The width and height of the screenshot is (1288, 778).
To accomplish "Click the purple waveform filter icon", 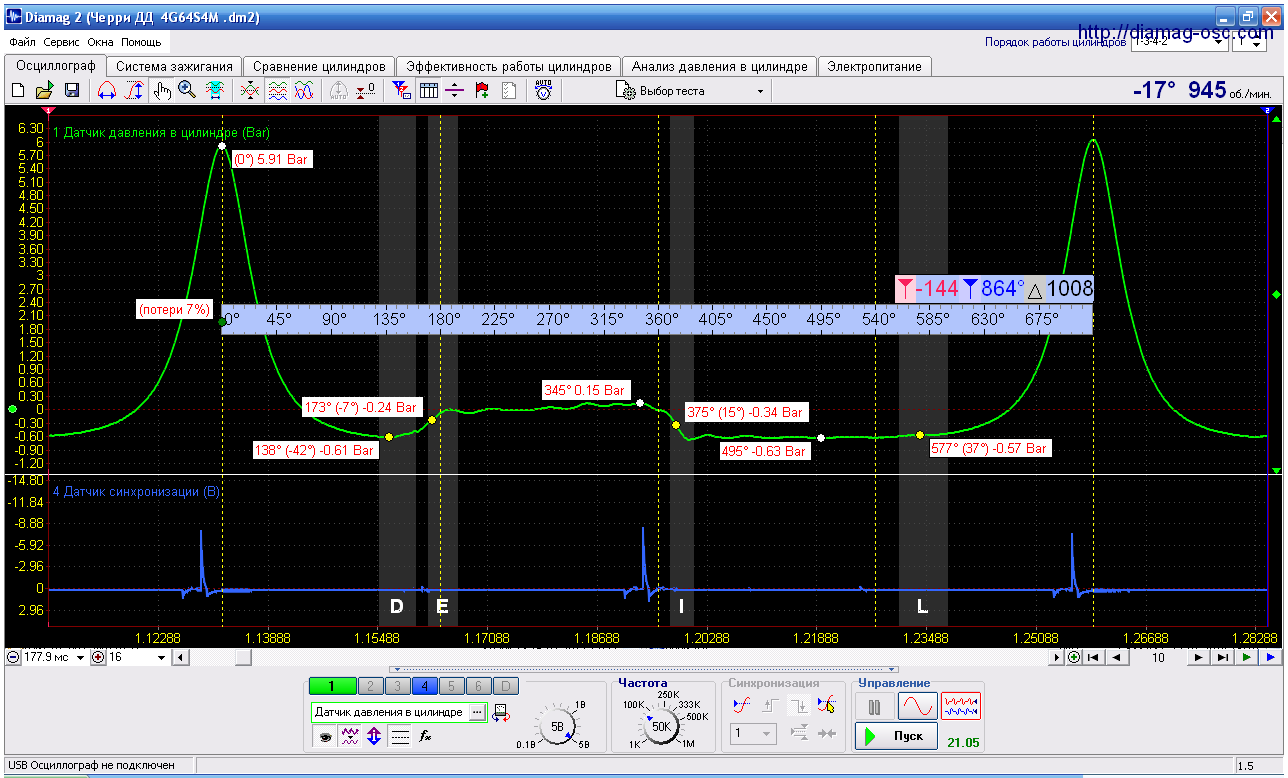I will point(349,737).
